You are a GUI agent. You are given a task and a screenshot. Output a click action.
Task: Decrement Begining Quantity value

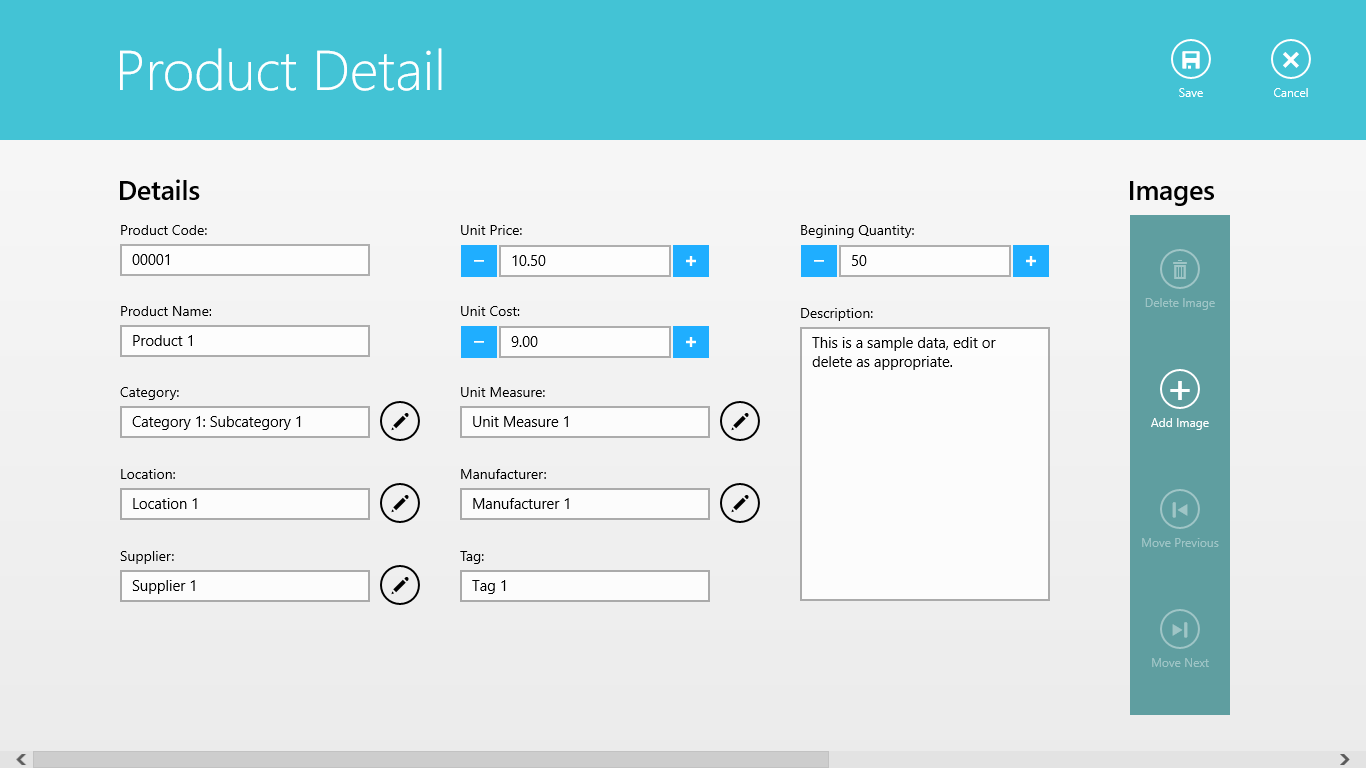pyautogui.click(x=818, y=261)
